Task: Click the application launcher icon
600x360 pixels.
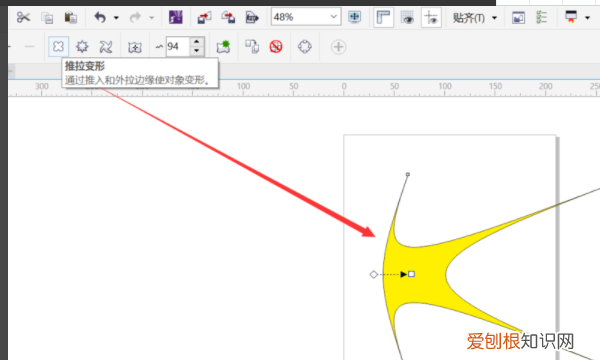Action: (x=571, y=17)
